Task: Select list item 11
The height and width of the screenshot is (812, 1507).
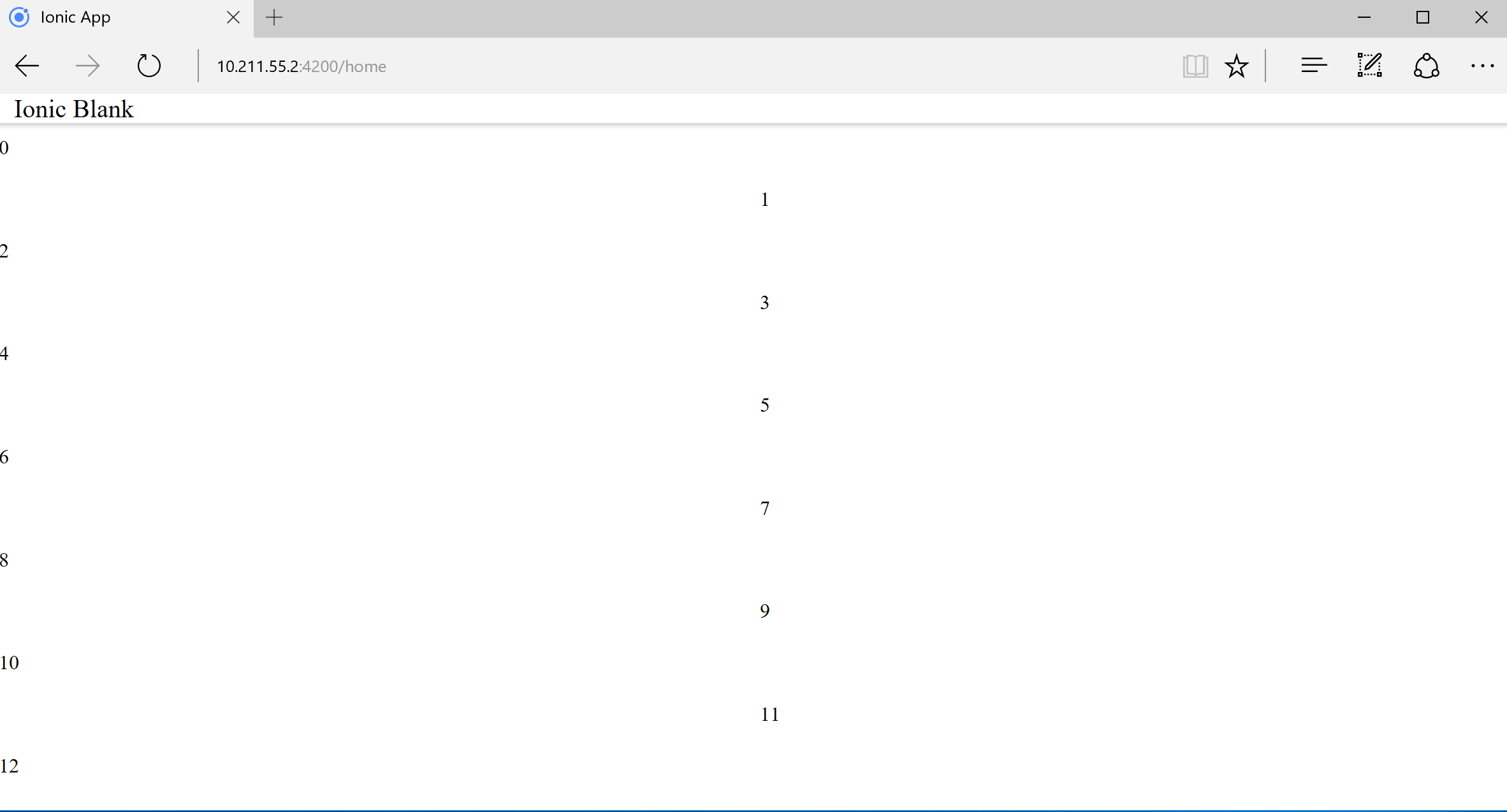Action: (769, 714)
